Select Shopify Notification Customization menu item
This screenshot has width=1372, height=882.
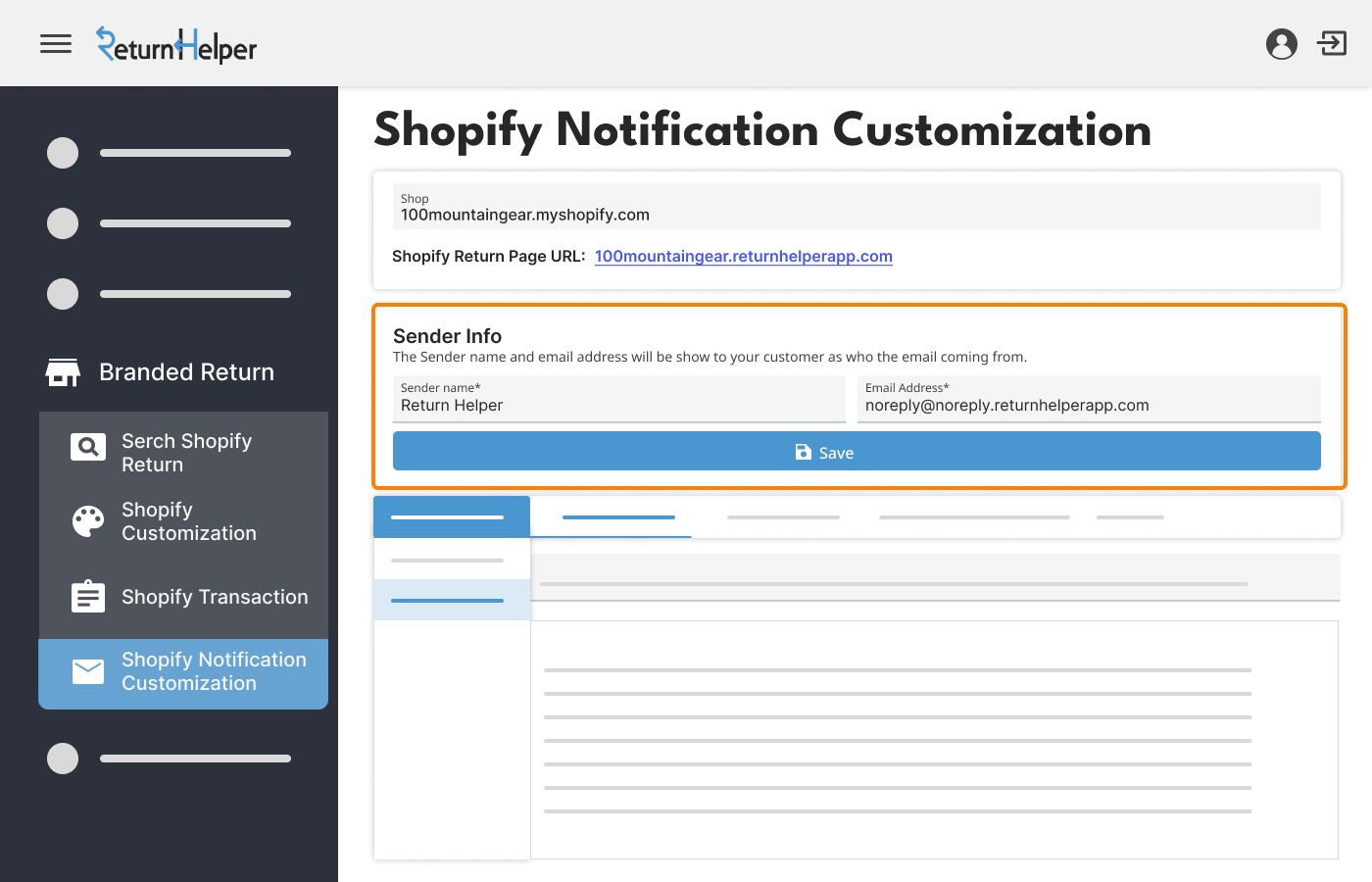pos(183,673)
